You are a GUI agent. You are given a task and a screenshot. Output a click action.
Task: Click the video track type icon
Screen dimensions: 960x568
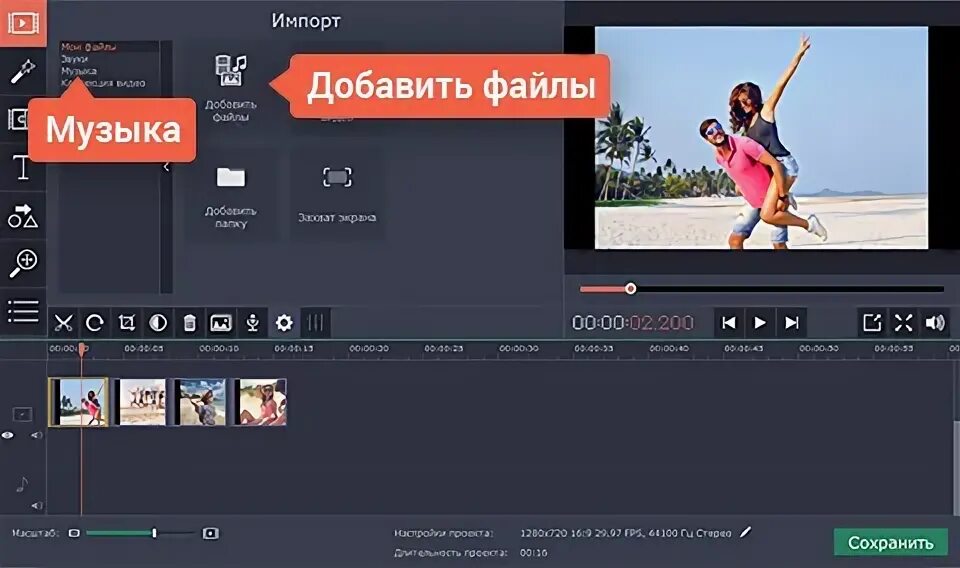click(22, 414)
